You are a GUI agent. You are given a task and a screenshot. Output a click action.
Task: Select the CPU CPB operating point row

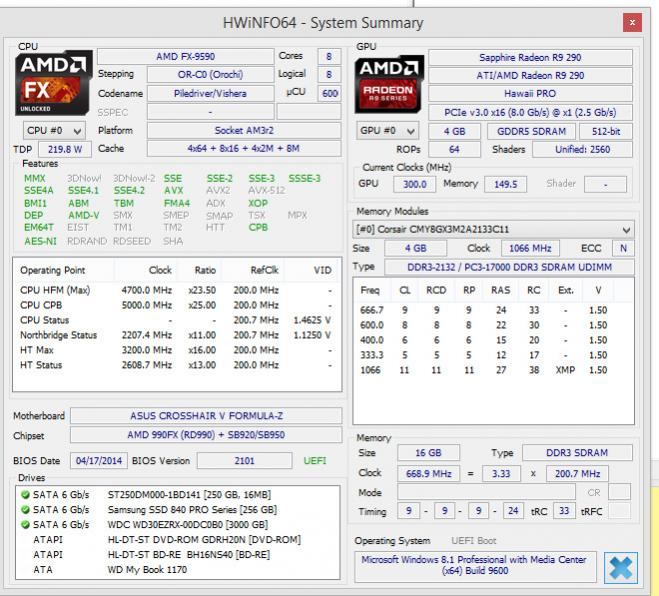click(177, 305)
